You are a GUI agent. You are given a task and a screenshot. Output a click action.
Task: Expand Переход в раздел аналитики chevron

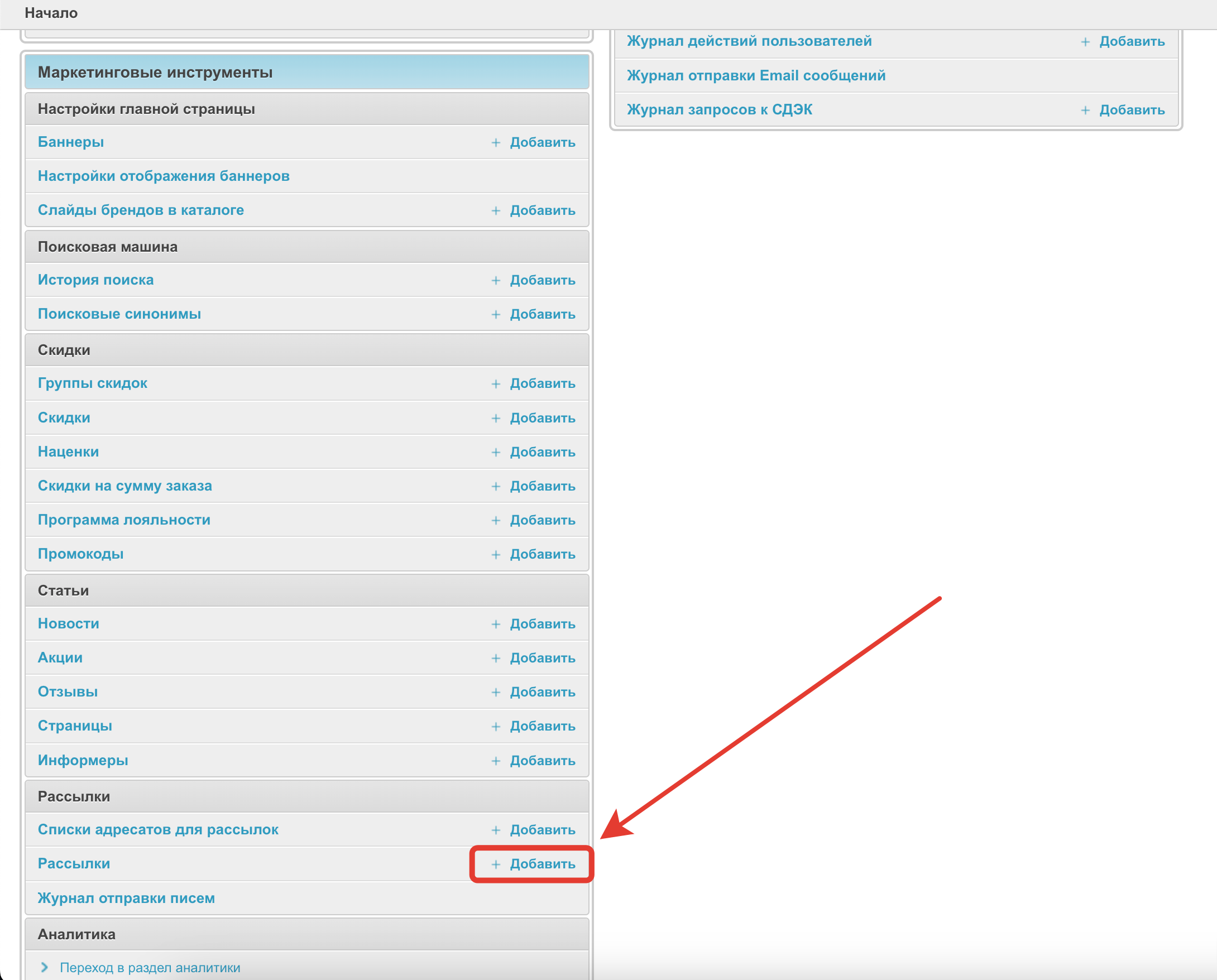[45, 968]
